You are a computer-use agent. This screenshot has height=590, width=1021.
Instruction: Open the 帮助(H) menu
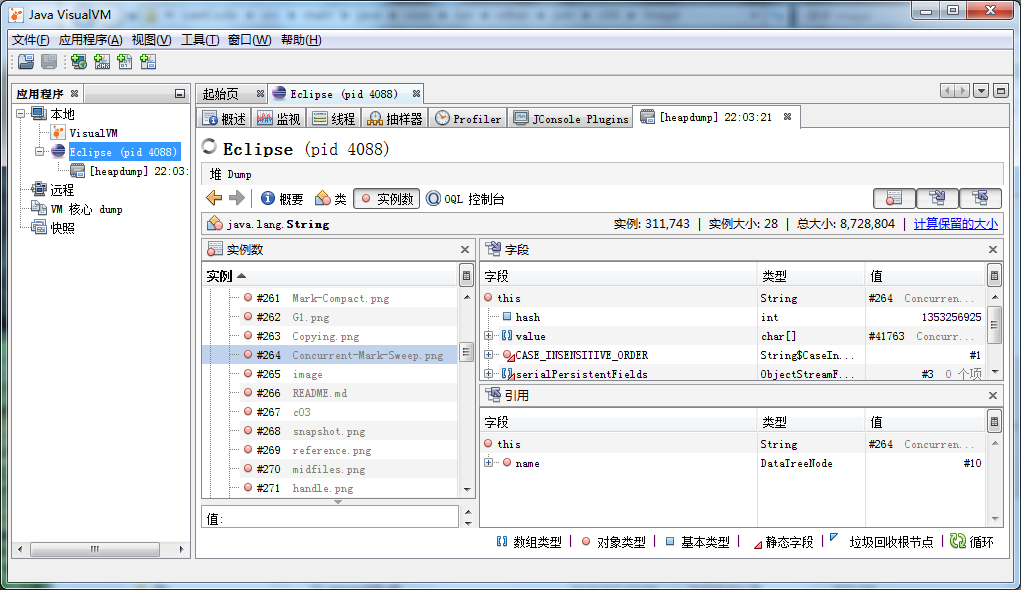[301, 40]
